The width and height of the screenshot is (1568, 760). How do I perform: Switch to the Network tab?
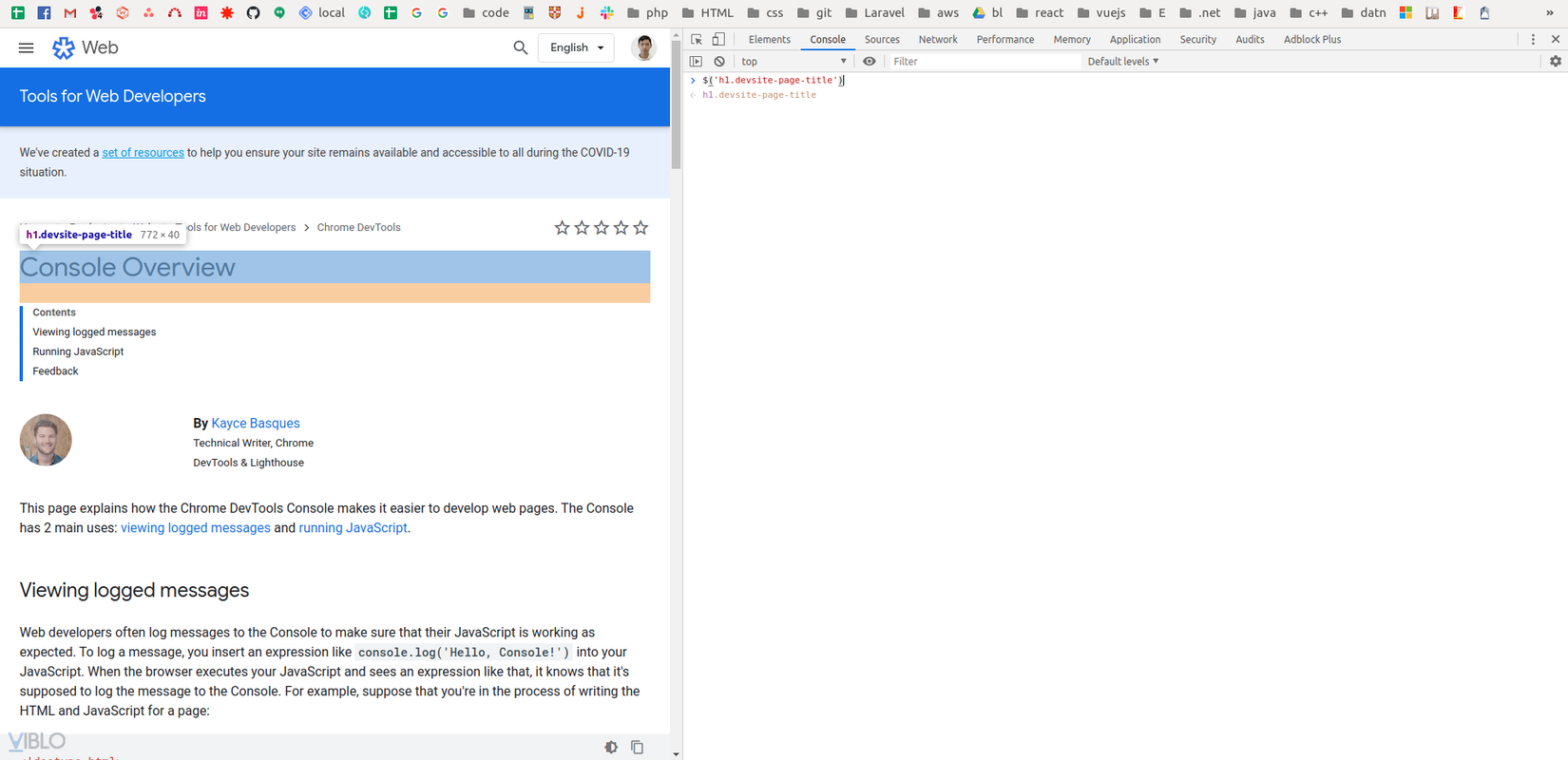pyautogui.click(x=938, y=40)
